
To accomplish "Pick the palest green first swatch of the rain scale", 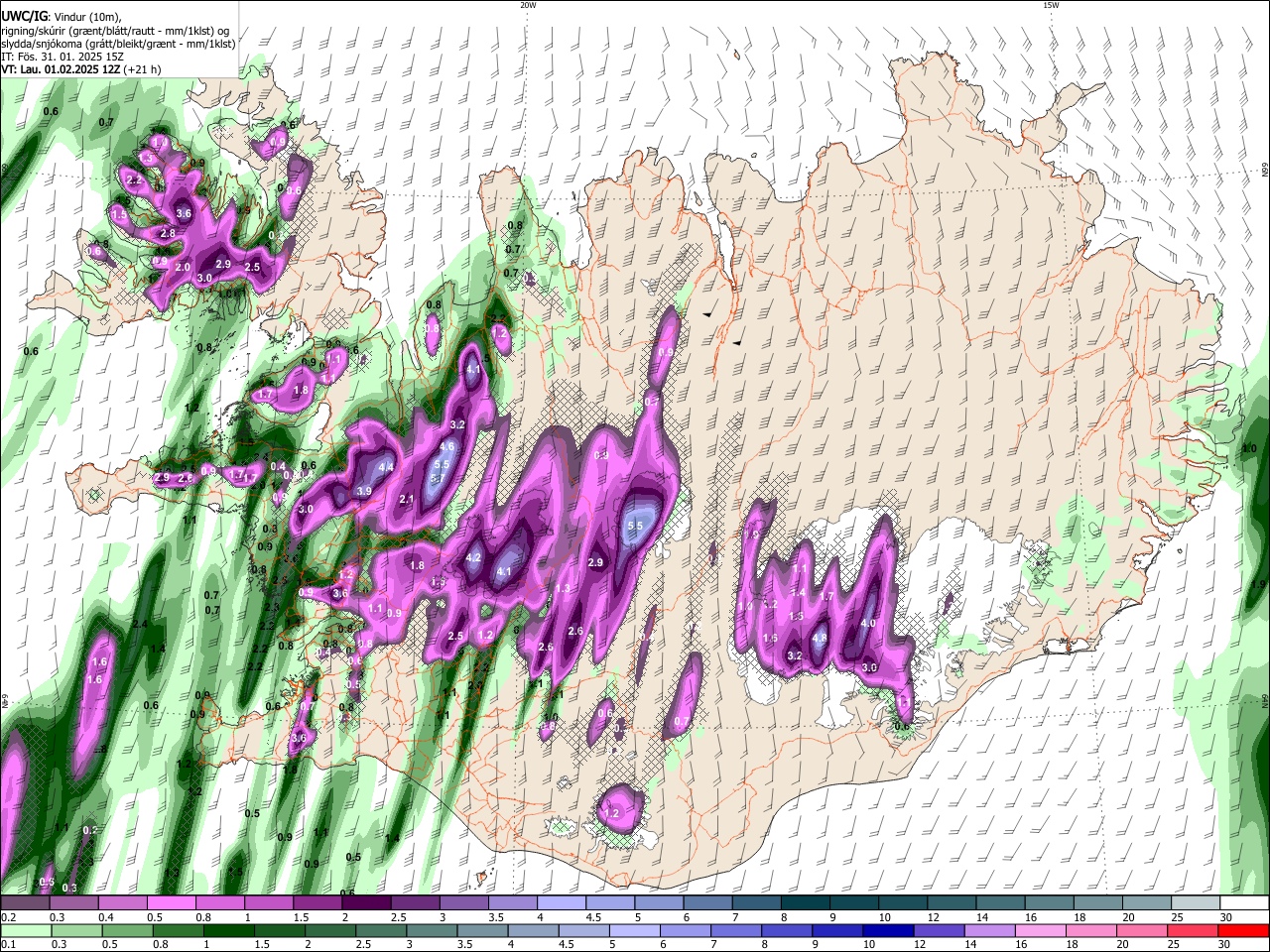I will (x=26, y=930).
